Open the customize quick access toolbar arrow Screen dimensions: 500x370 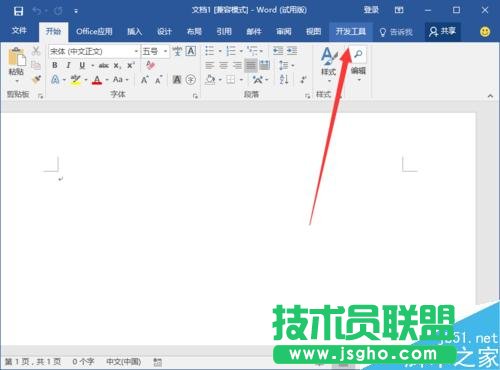coord(76,12)
